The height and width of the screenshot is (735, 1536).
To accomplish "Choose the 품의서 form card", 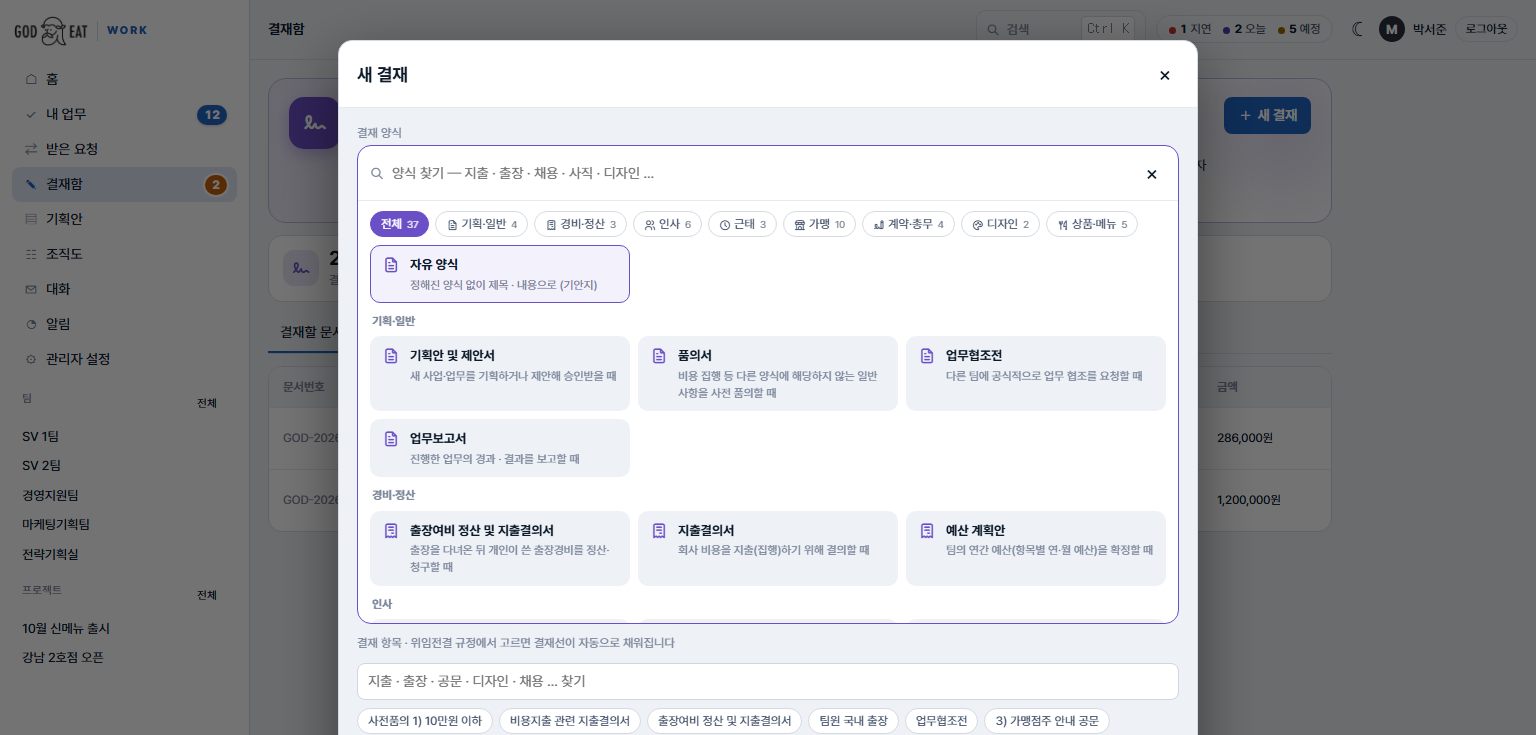I will [768, 373].
